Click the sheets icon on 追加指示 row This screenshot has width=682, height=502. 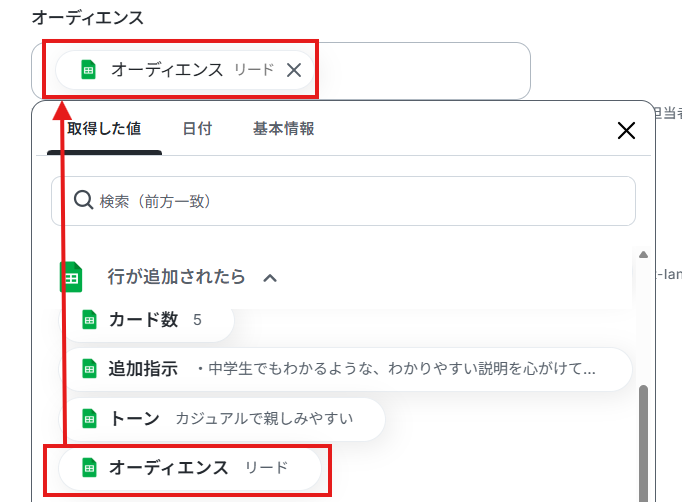(89, 369)
